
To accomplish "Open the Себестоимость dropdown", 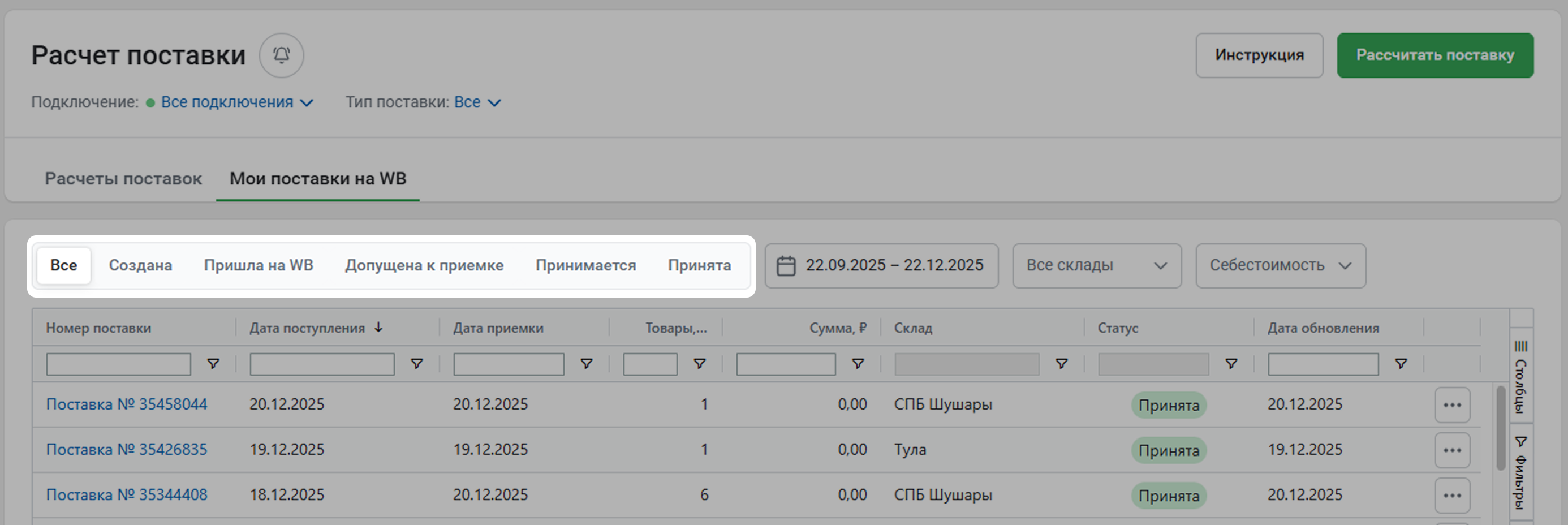I will tap(1280, 265).
